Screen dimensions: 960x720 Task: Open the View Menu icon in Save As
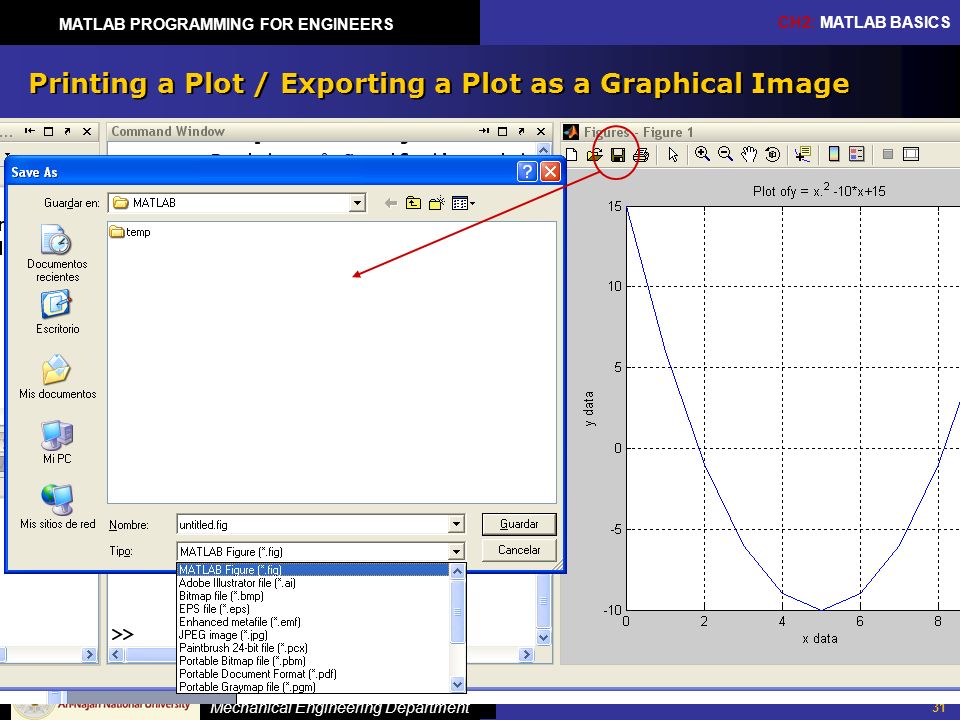click(463, 203)
